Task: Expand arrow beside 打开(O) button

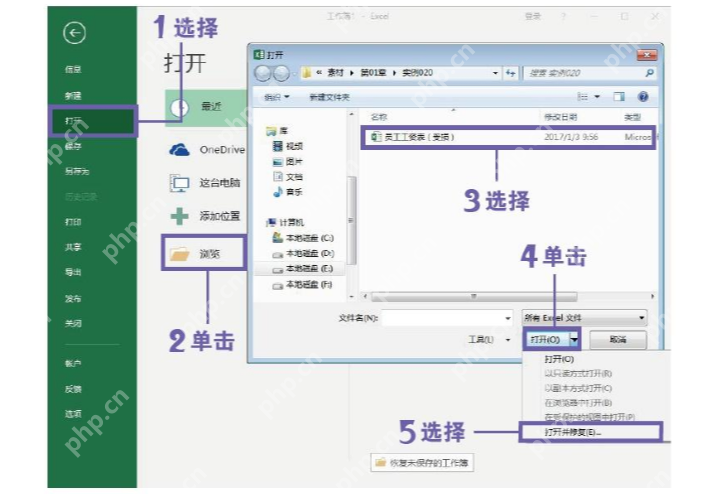Action: pos(574,340)
